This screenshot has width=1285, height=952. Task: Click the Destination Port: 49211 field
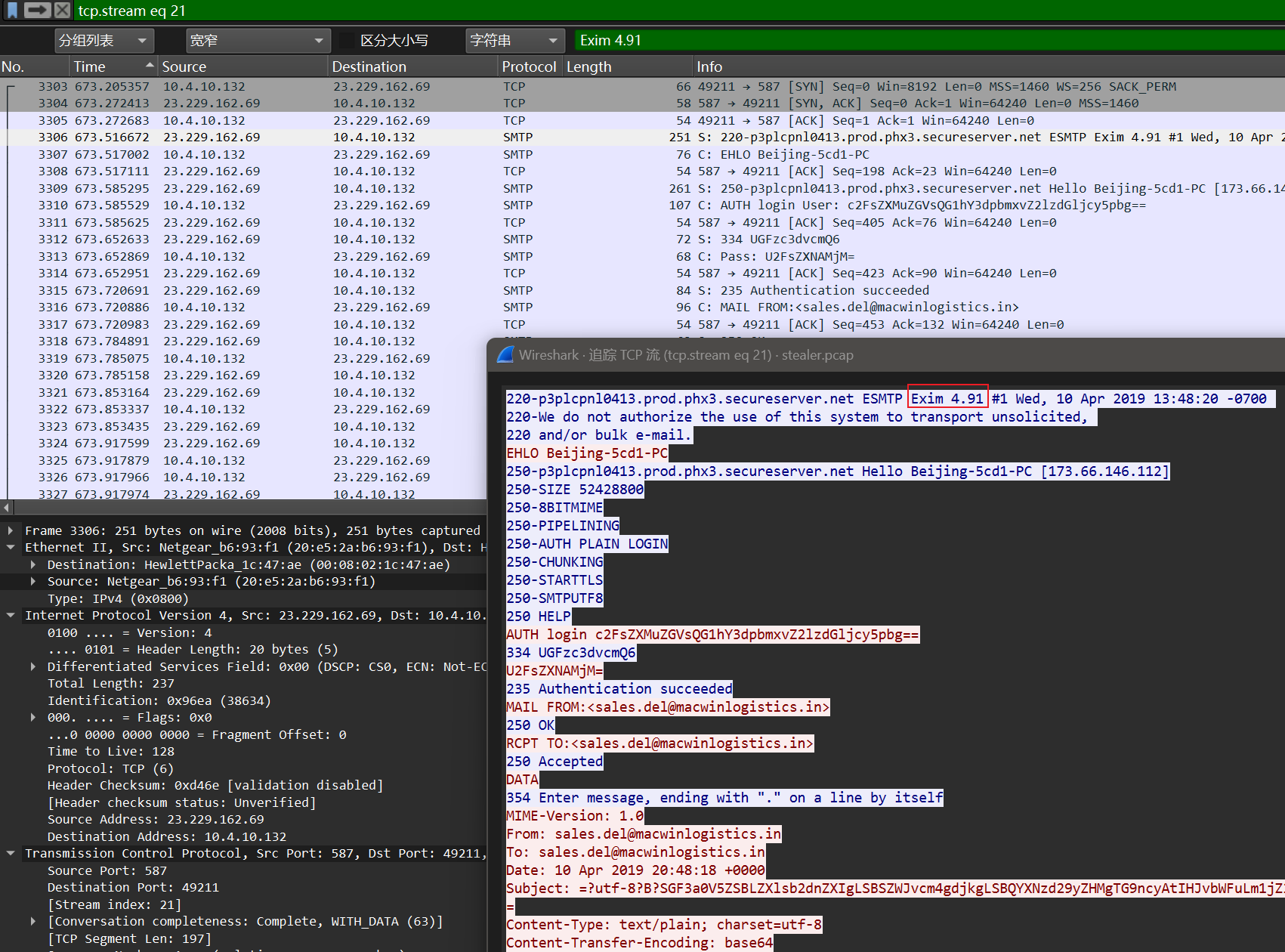click(x=133, y=887)
